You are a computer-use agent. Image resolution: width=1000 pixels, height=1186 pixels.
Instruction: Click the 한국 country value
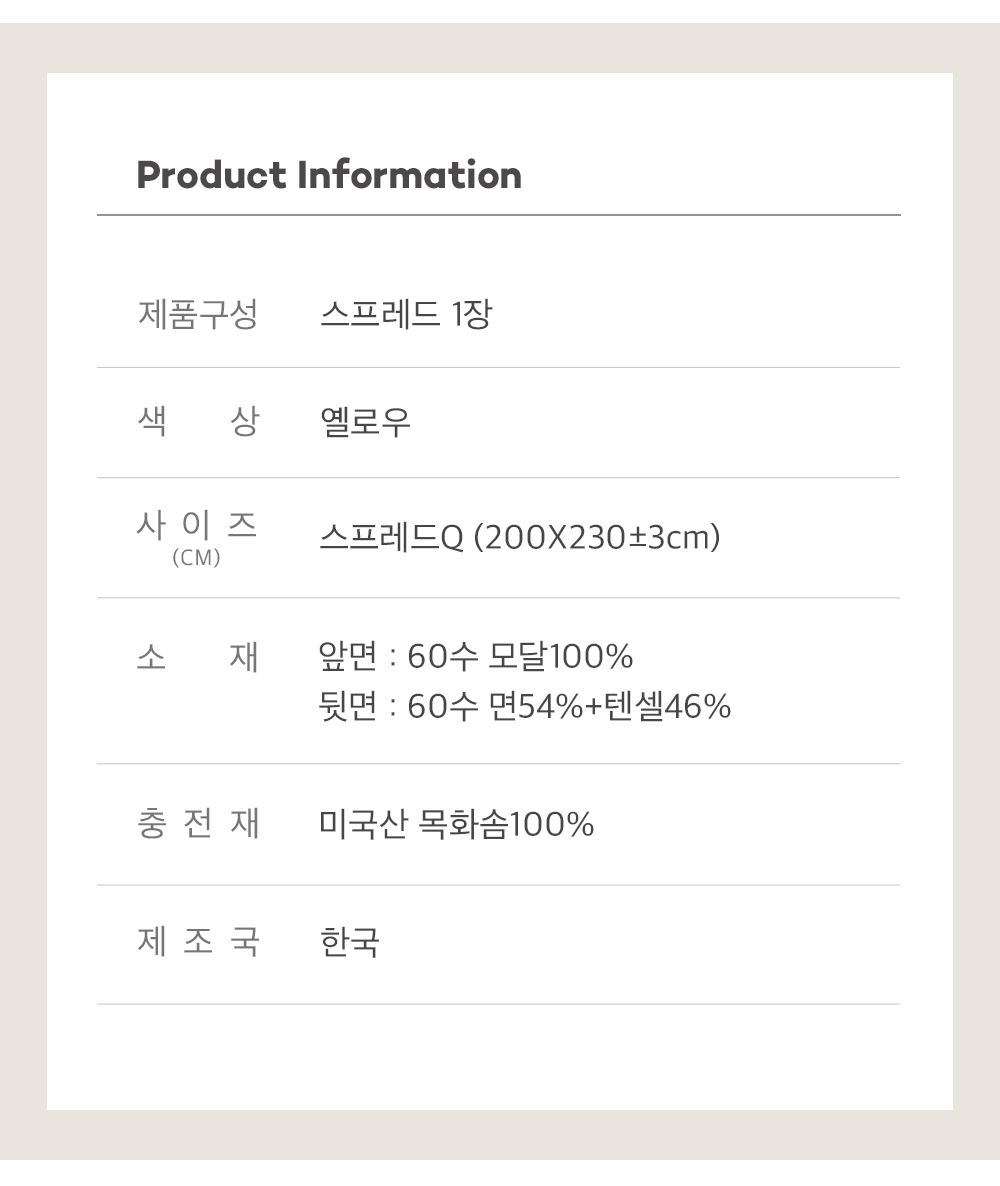[x=349, y=942]
